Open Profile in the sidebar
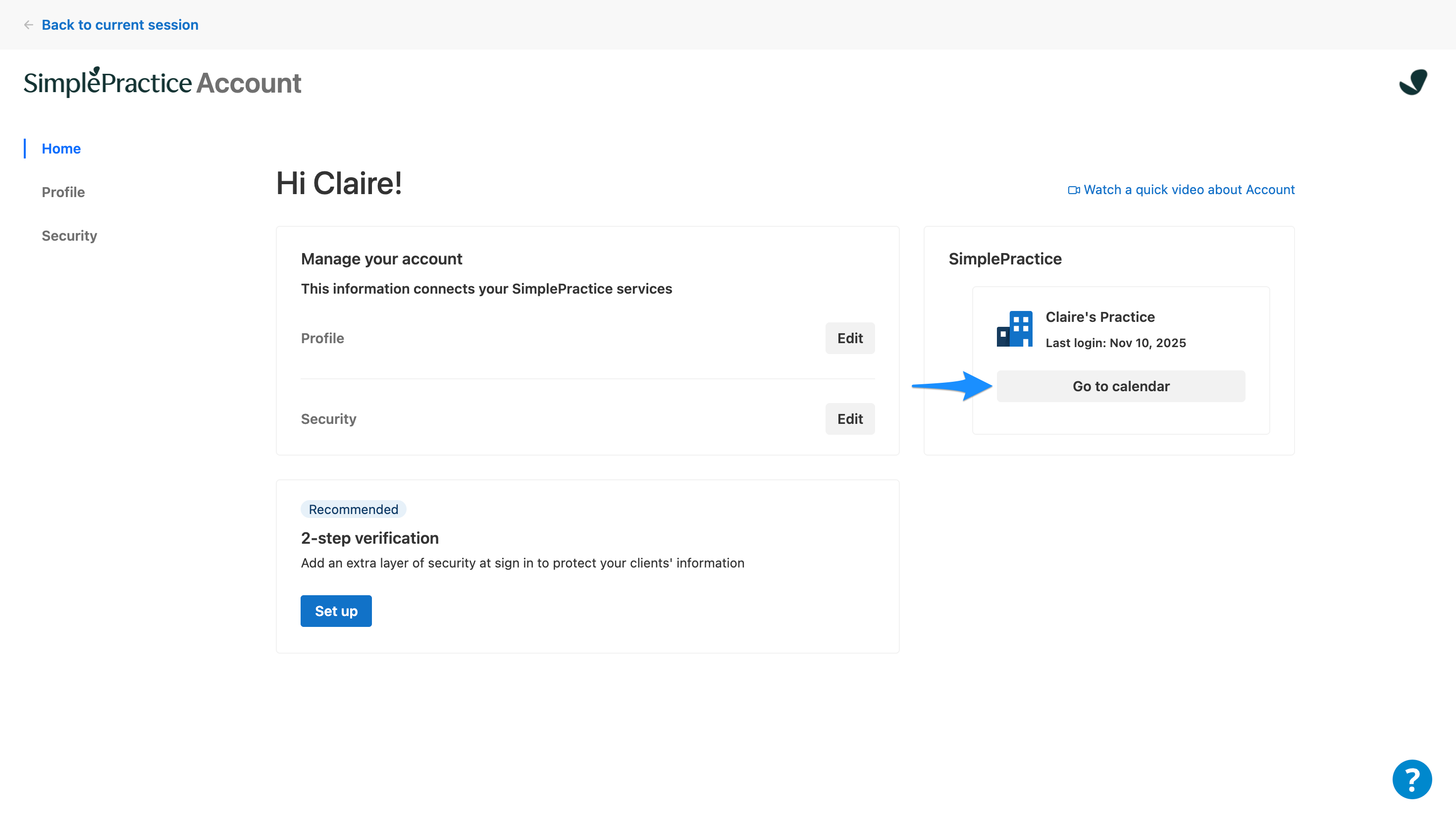1456x823 pixels. pos(63,192)
